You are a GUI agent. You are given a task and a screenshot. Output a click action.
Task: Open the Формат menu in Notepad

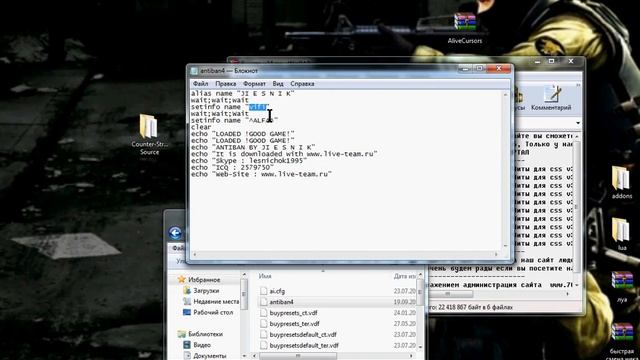point(254,84)
